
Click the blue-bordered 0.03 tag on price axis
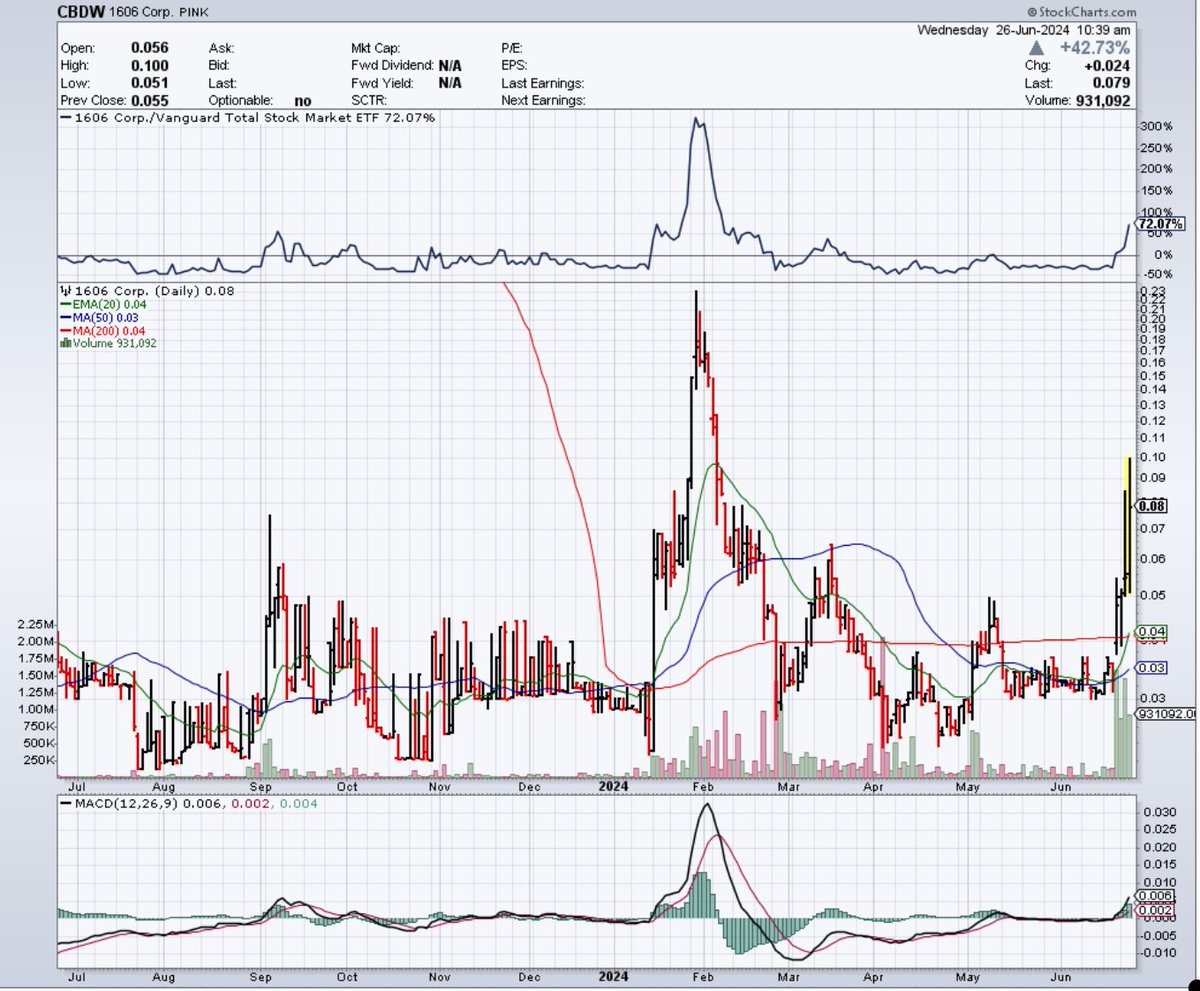coord(1153,667)
